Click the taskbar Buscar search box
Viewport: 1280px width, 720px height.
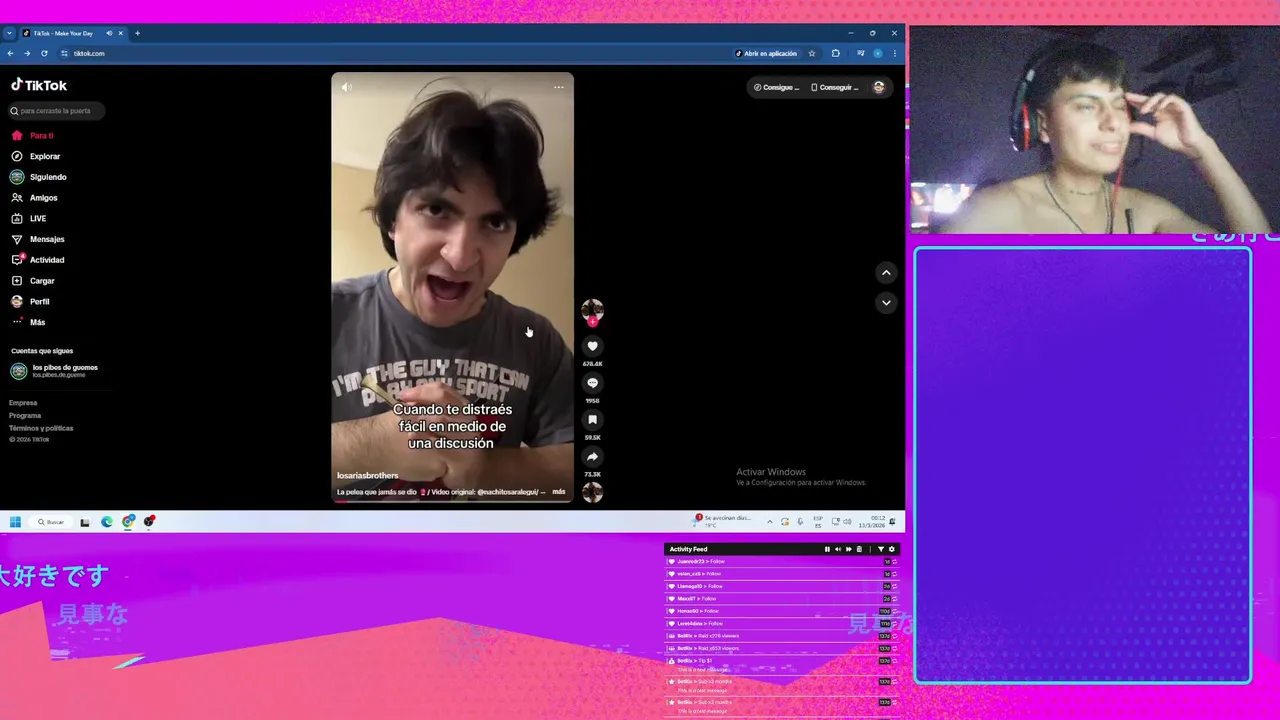tap(50, 522)
